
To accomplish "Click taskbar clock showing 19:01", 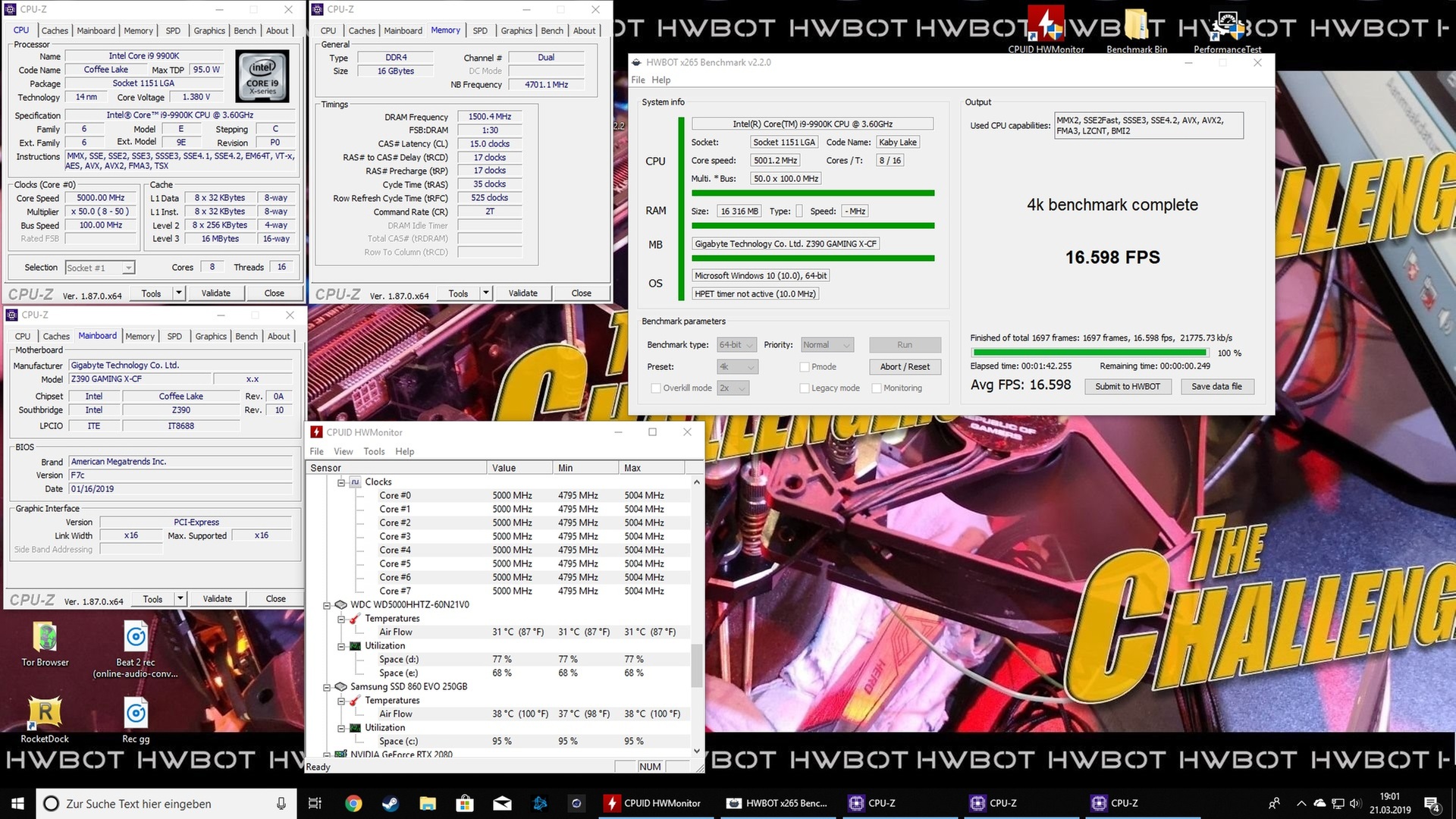I will pyautogui.click(x=1390, y=803).
